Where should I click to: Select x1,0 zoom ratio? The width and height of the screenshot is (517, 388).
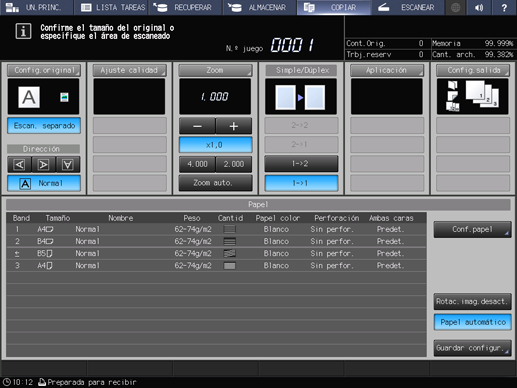click(x=215, y=145)
